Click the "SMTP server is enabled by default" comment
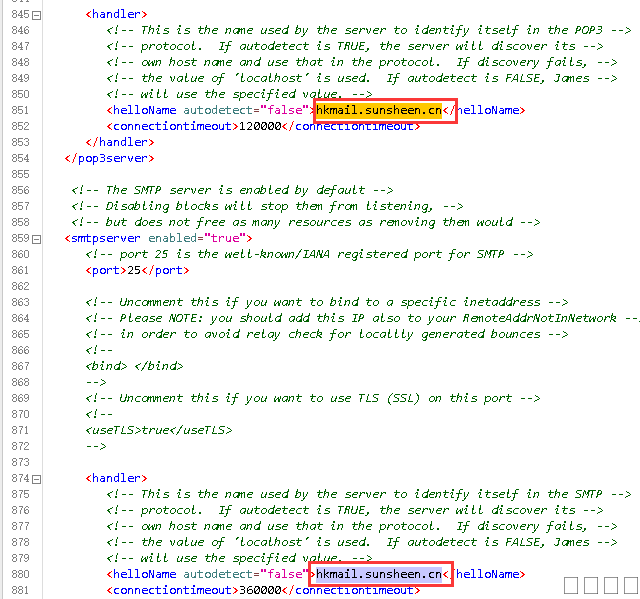Viewport: 640px width, 599px height. coord(232,191)
